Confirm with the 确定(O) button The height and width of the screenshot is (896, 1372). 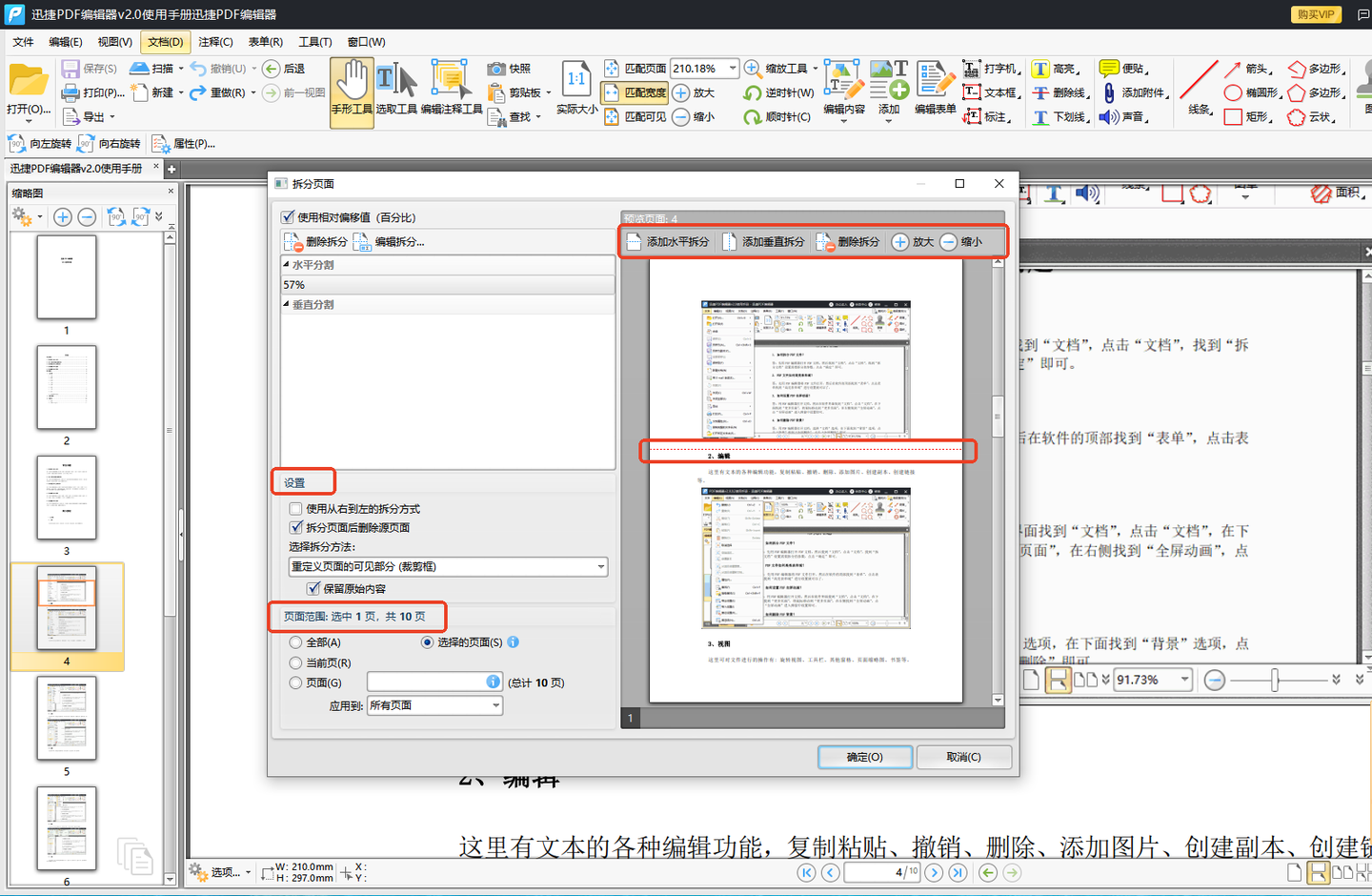click(865, 757)
